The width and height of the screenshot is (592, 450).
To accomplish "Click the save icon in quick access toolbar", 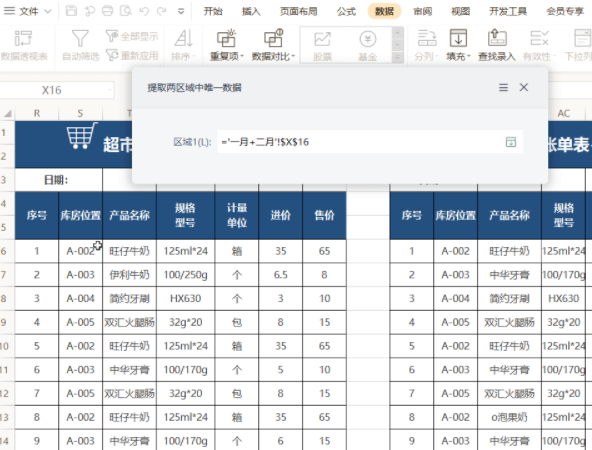I will (71, 11).
